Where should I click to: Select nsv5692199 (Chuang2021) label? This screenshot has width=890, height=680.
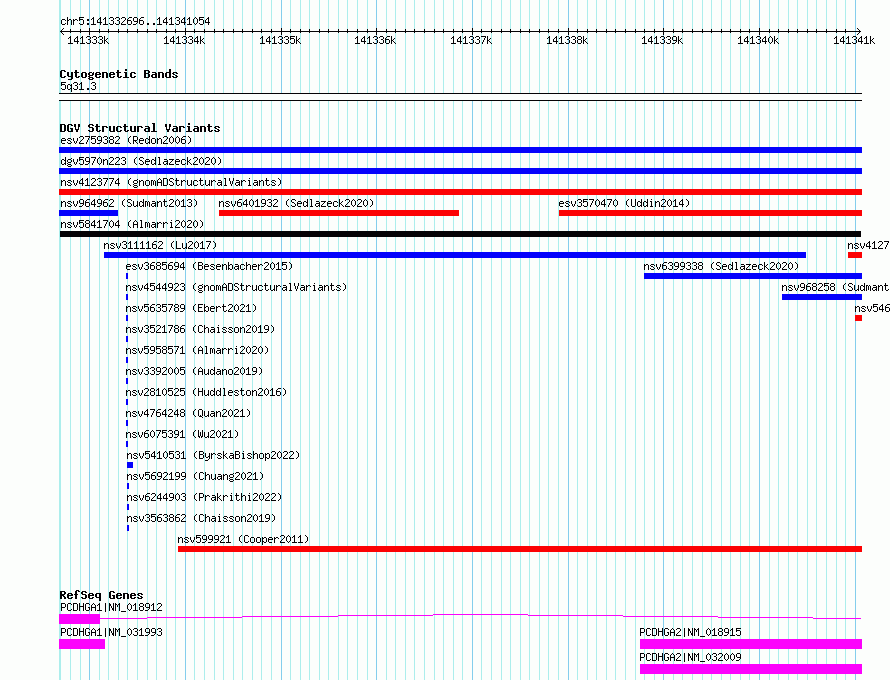195,476
